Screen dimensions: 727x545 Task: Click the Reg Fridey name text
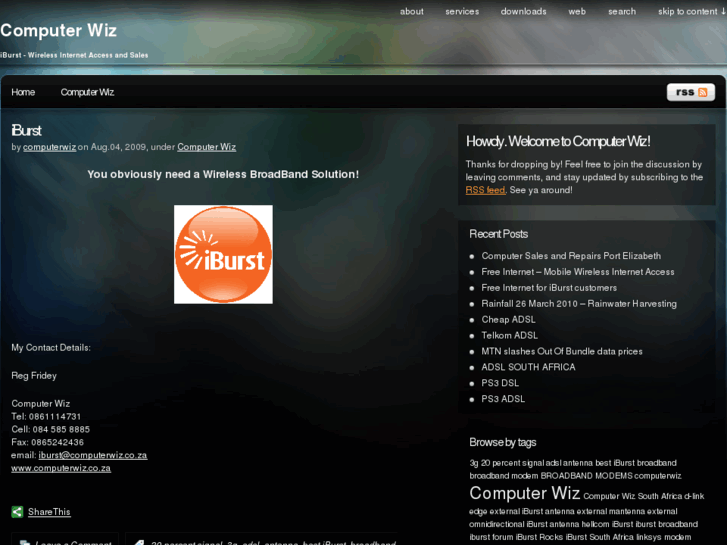[x=34, y=376]
